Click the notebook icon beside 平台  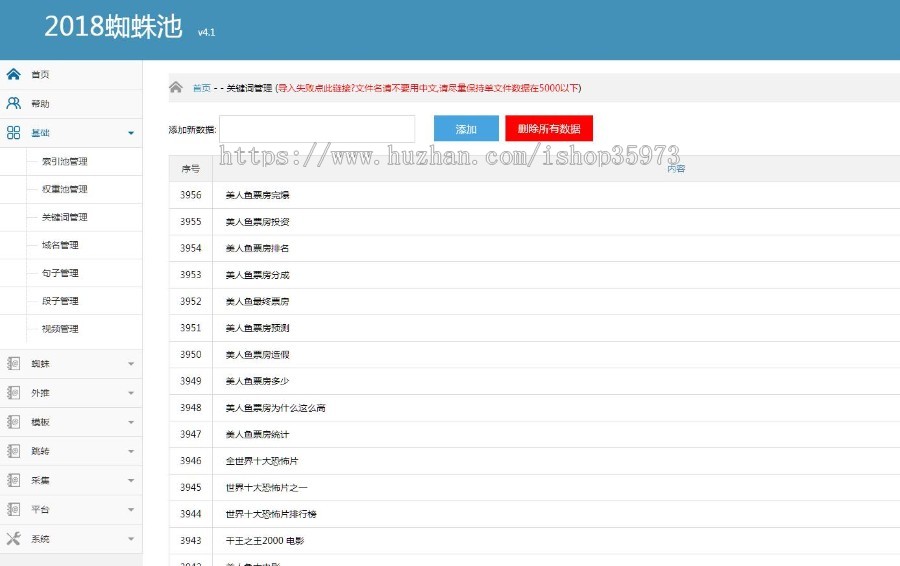(14, 509)
